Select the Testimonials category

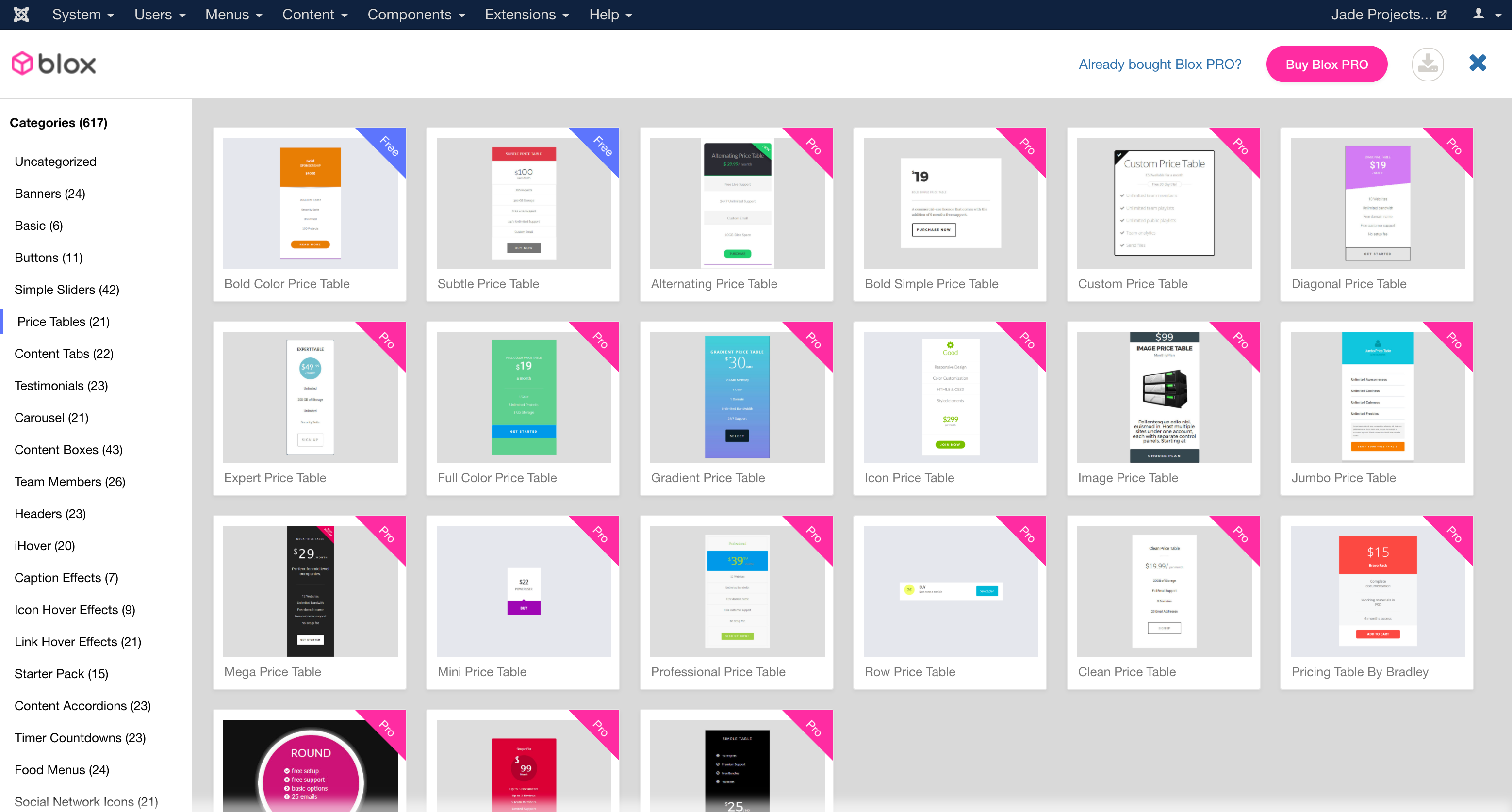point(61,386)
